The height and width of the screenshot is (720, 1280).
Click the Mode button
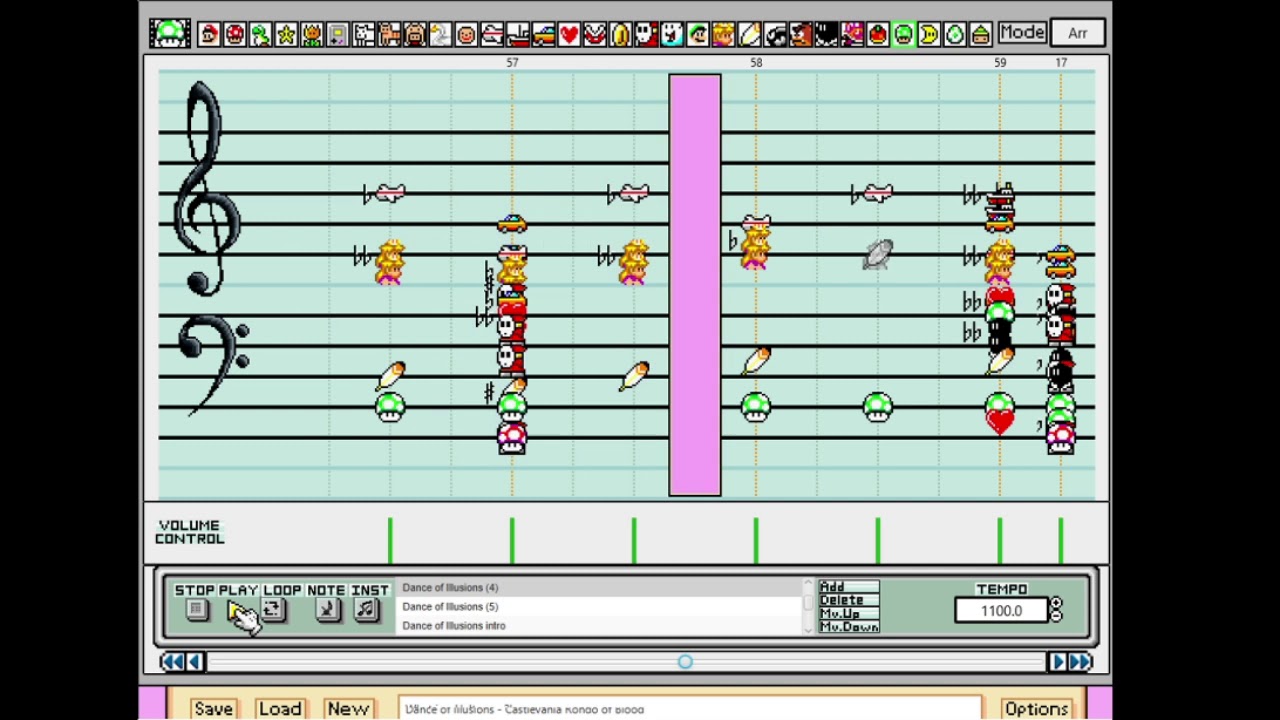tap(1022, 33)
